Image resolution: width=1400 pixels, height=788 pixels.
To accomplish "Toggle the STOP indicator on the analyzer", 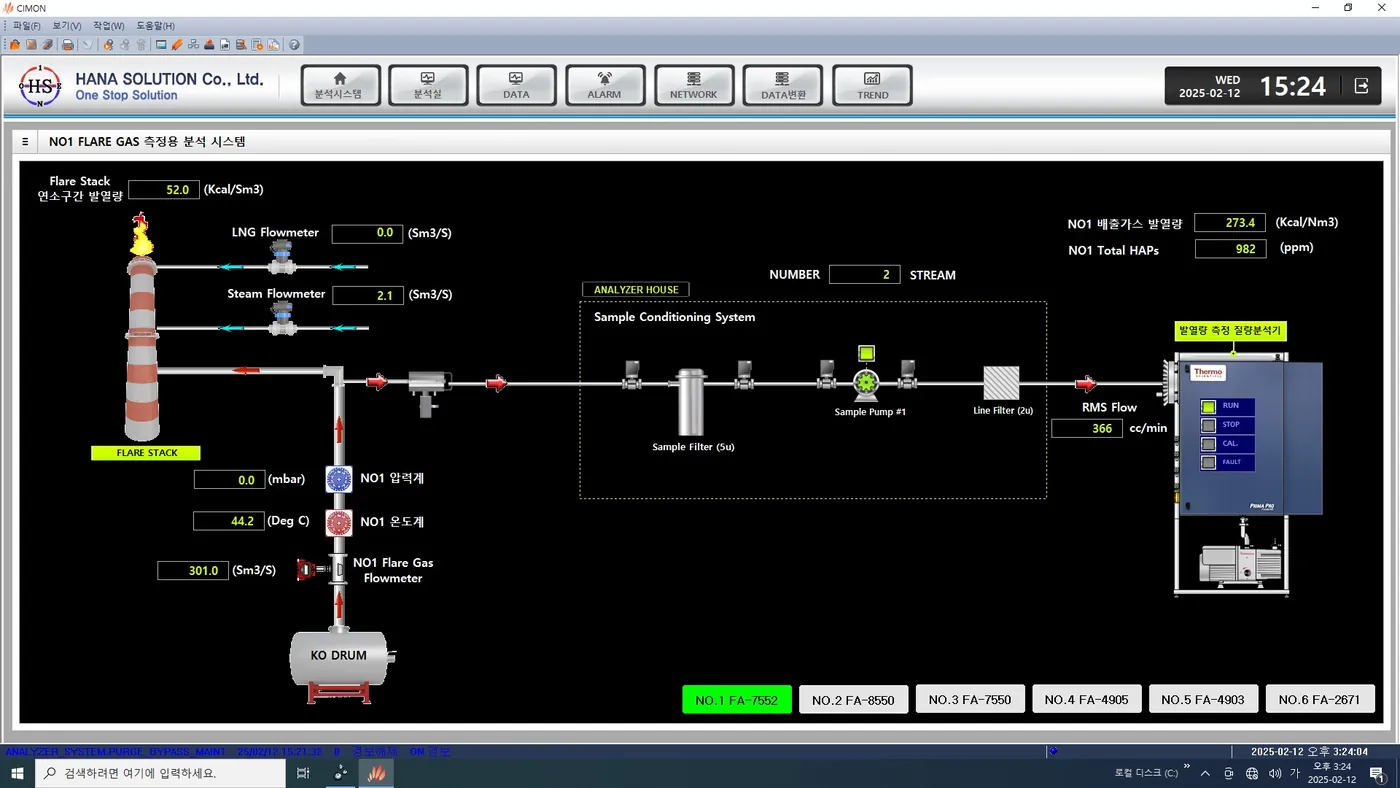I will pyautogui.click(x=1209, y=425).
